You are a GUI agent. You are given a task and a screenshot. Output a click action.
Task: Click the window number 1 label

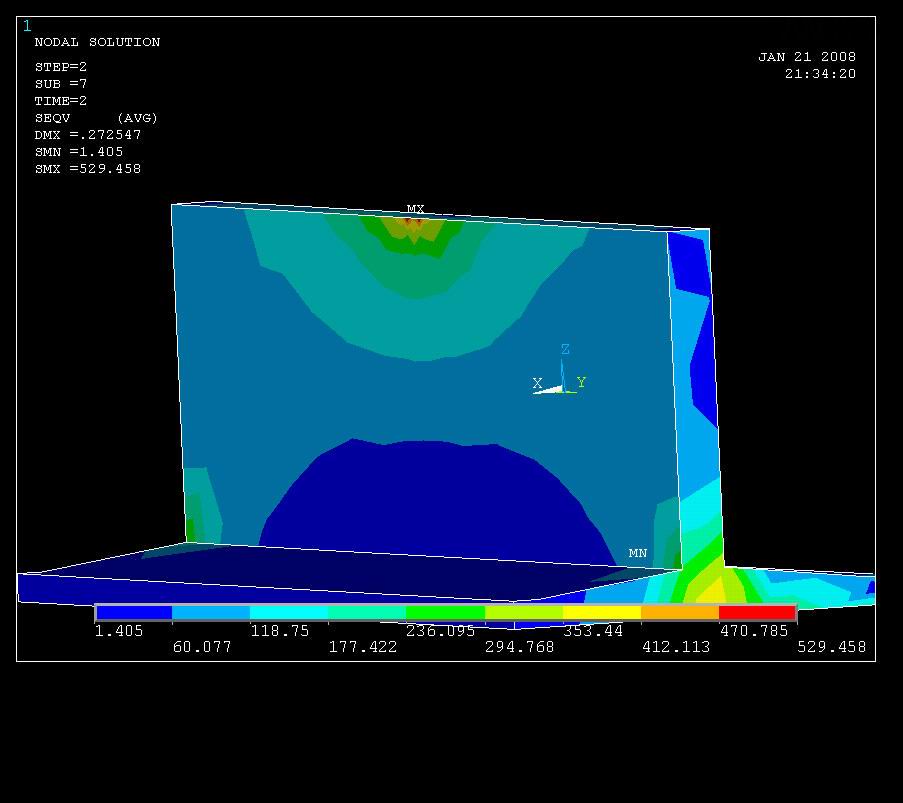27,26
